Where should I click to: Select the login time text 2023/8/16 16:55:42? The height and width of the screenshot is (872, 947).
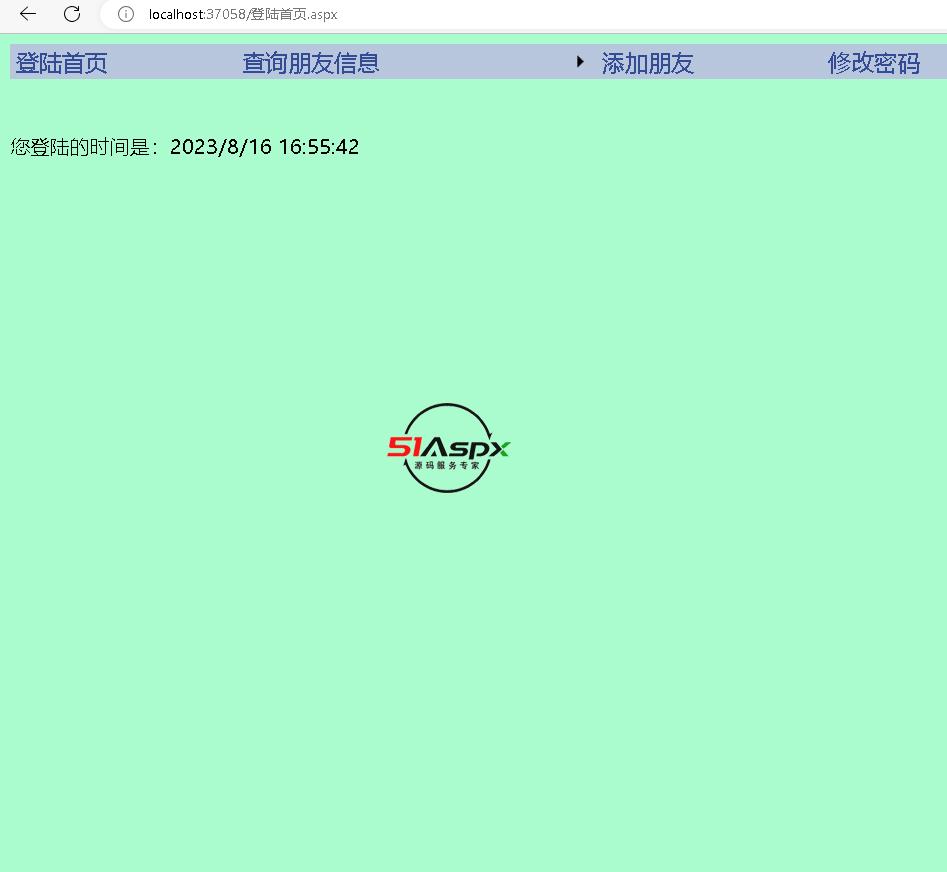pyautogui.click(x=265, y=147)
